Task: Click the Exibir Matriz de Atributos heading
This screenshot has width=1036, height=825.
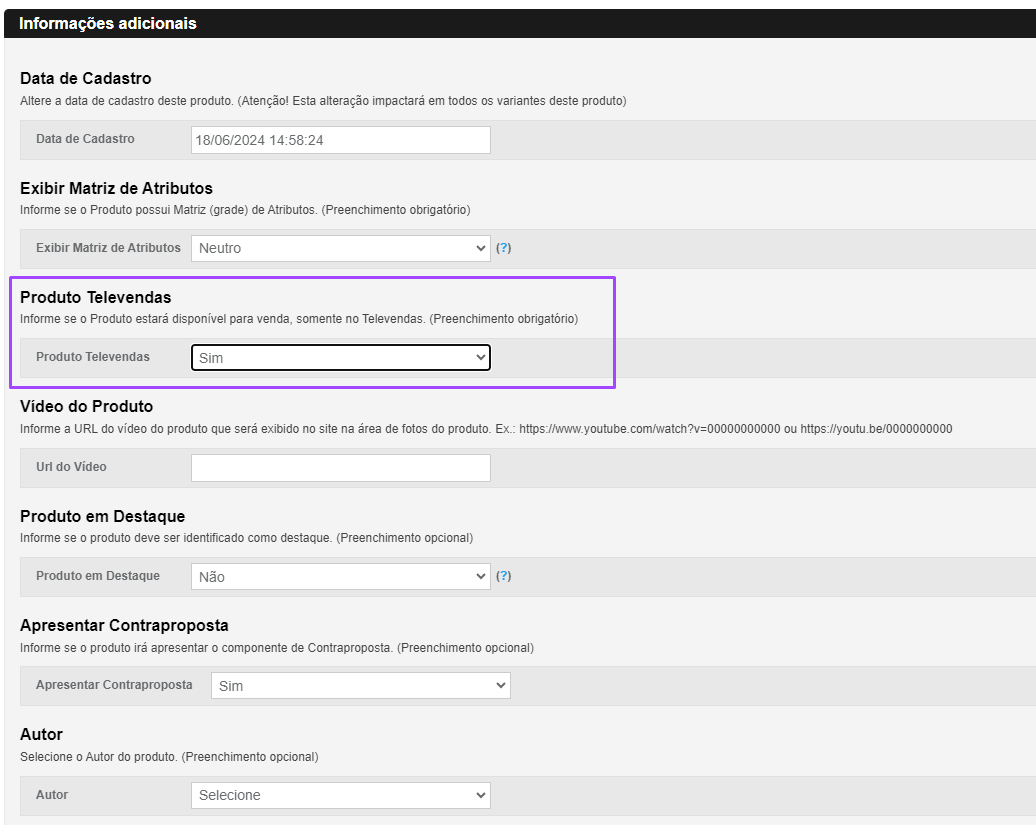Action: pyautogui.click(x=116, y=188)
